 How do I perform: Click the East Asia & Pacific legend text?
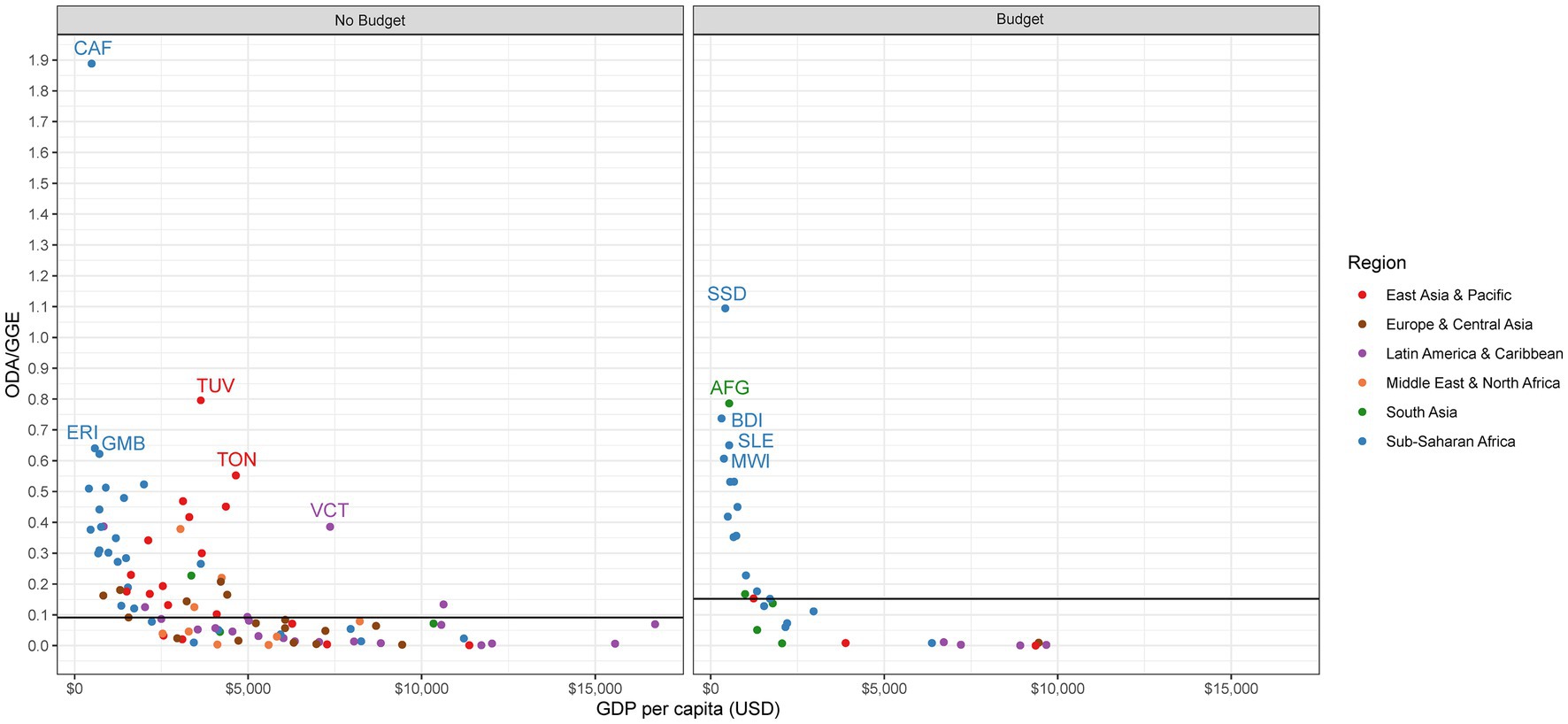click(1449, 296)
